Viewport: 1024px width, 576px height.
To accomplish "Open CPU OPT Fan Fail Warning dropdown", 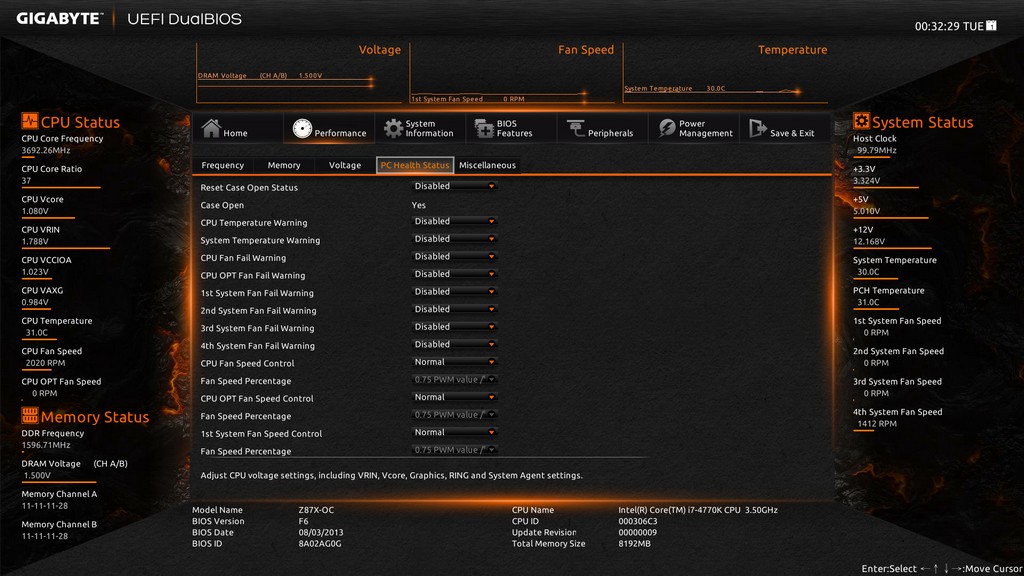I will coord(455,274).
